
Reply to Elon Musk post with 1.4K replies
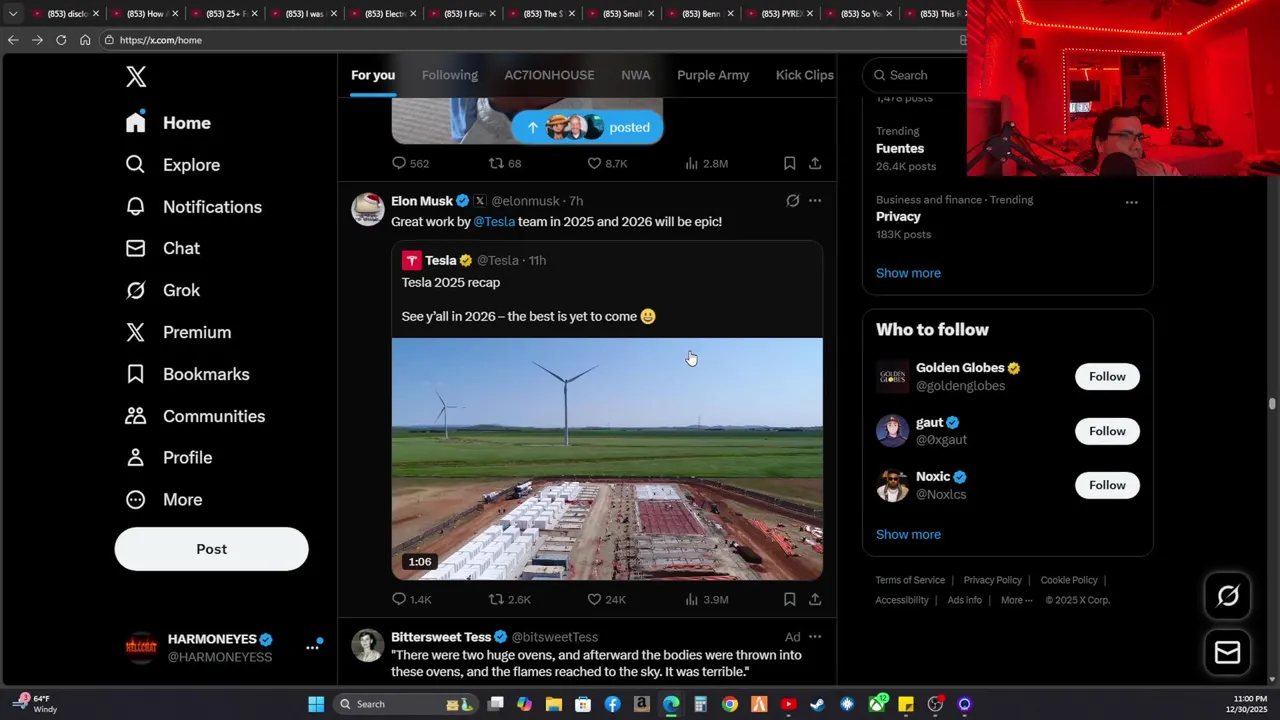(x=411, y=599)
